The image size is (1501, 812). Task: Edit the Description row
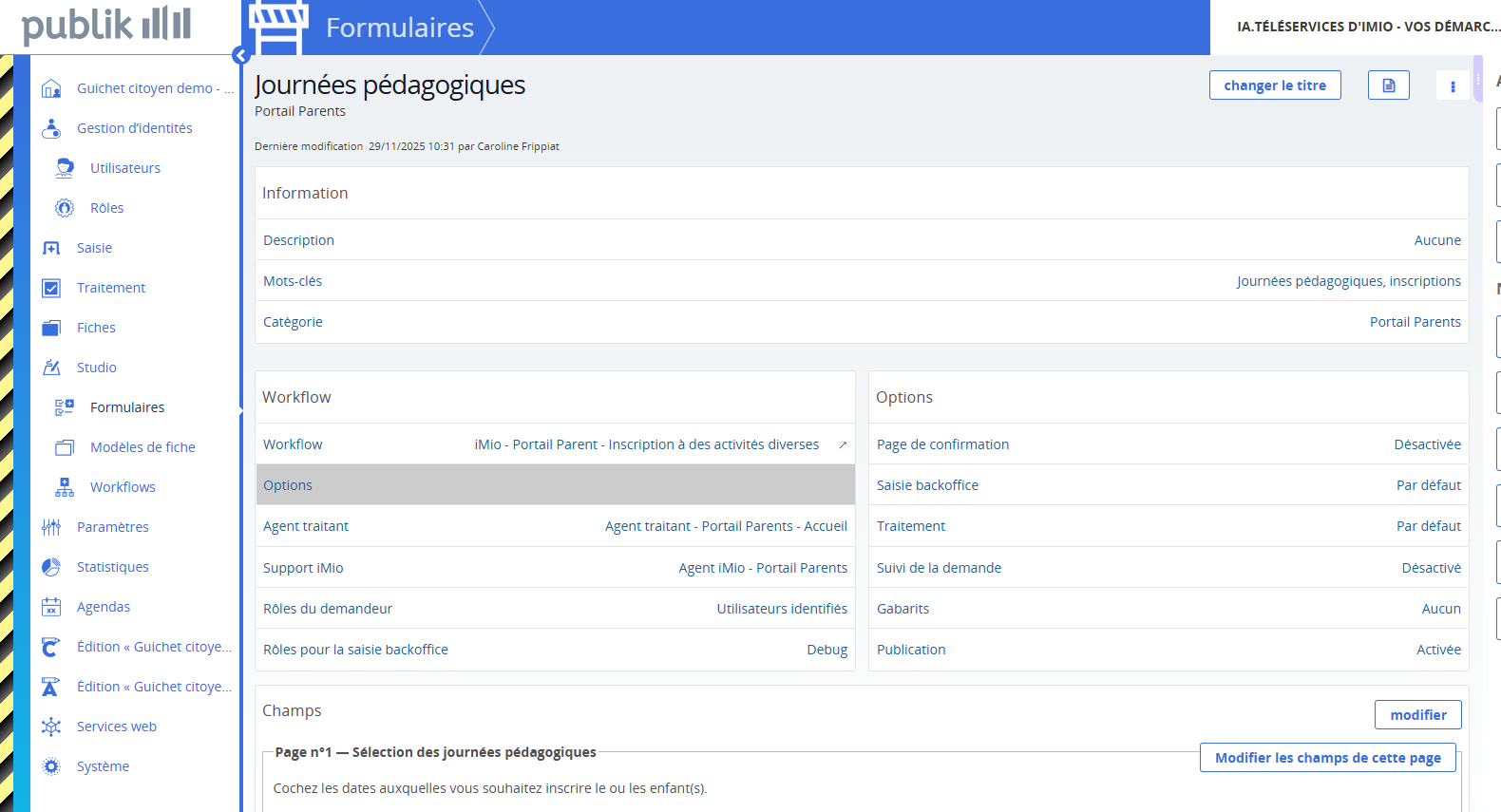pos(862,240)
